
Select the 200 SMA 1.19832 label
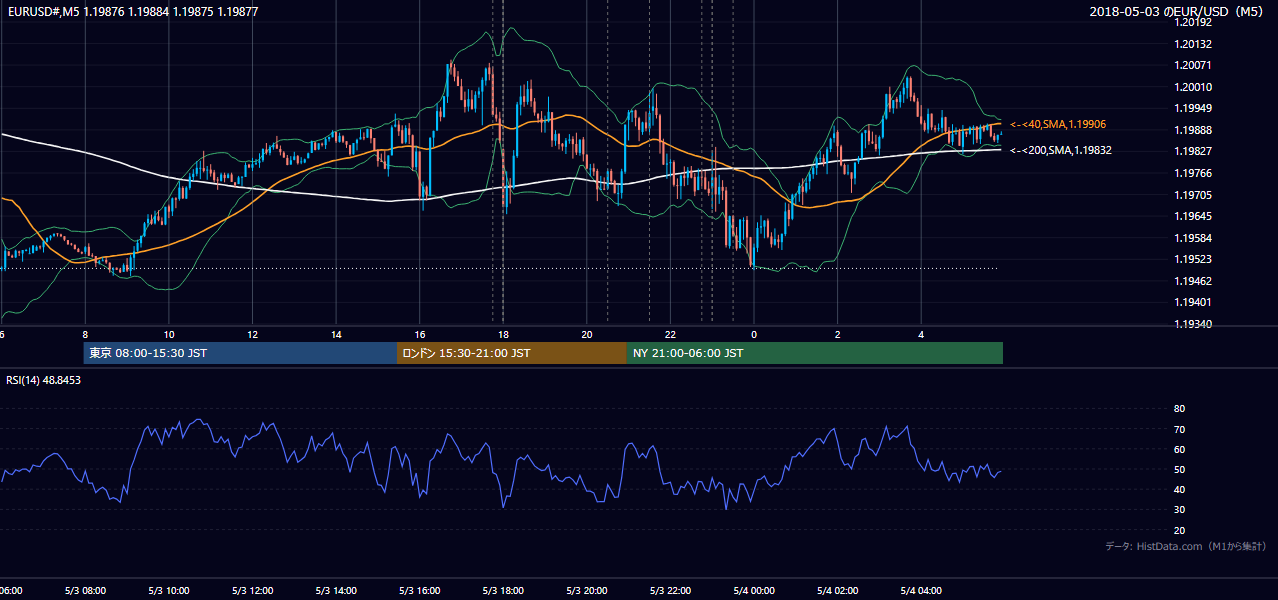click(1061, 150)
